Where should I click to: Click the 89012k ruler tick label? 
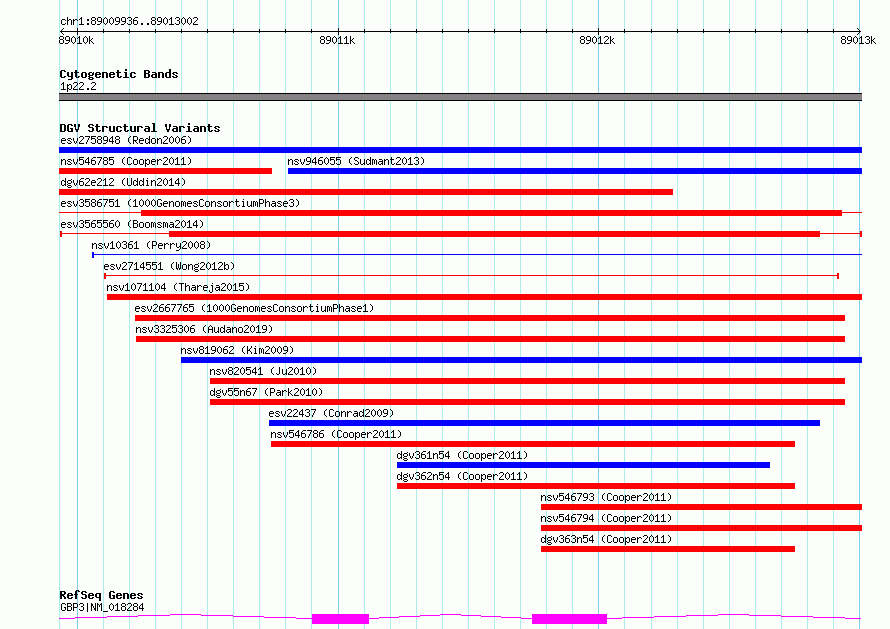pos(597,40)
